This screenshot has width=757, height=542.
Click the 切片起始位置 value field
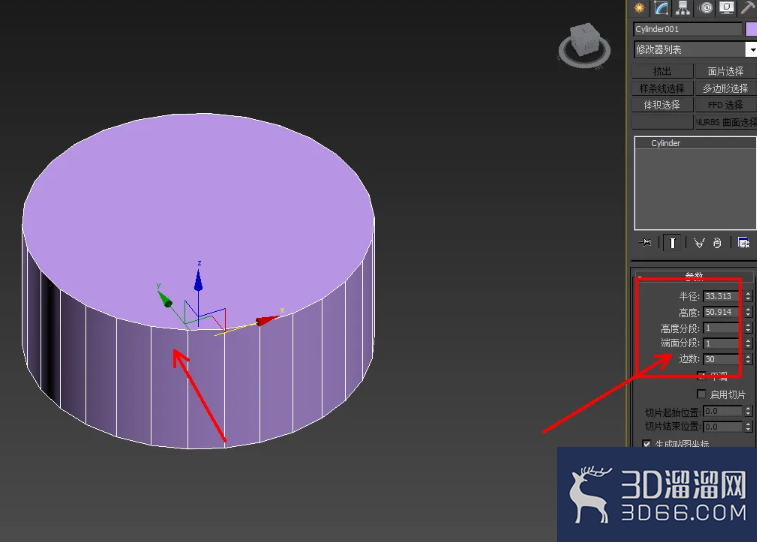(x=723, y=411)
